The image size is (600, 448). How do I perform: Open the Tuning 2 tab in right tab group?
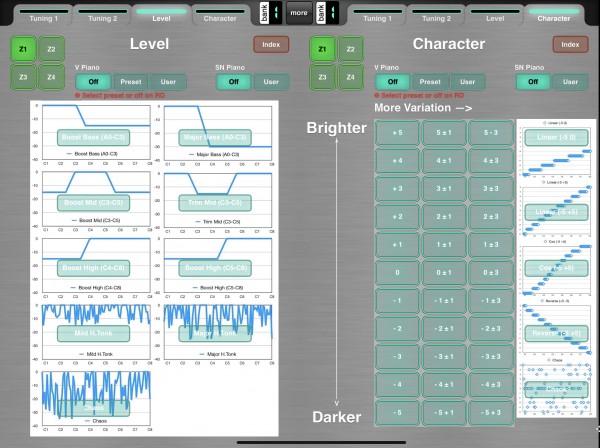pyautogui.click(x=436, y=16)
